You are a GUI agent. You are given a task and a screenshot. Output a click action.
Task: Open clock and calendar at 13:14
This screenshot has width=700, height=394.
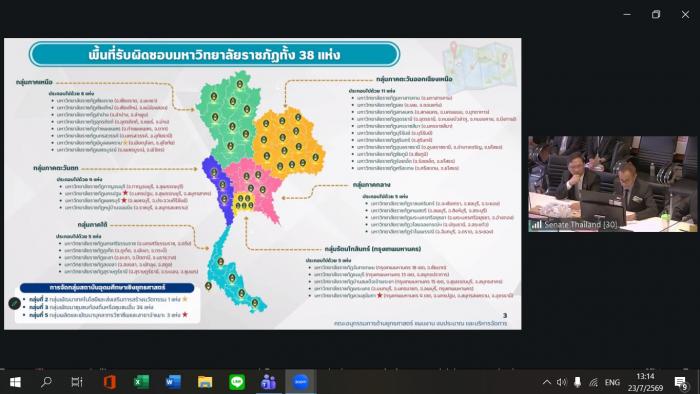[646, 382]
